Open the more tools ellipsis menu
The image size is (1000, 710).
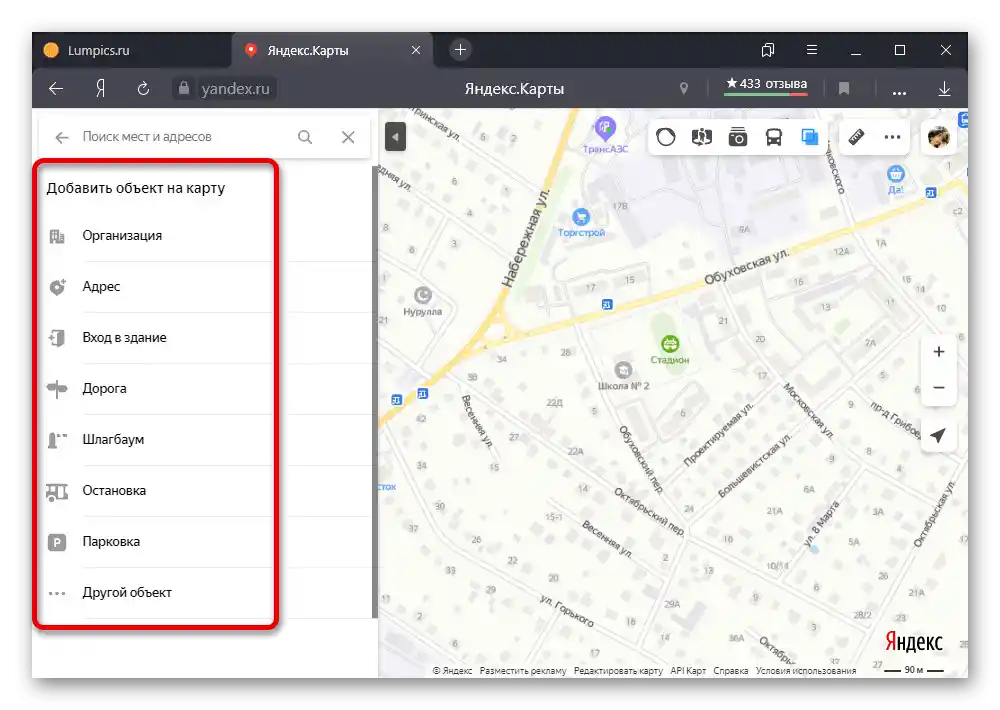tap(893, 136)
